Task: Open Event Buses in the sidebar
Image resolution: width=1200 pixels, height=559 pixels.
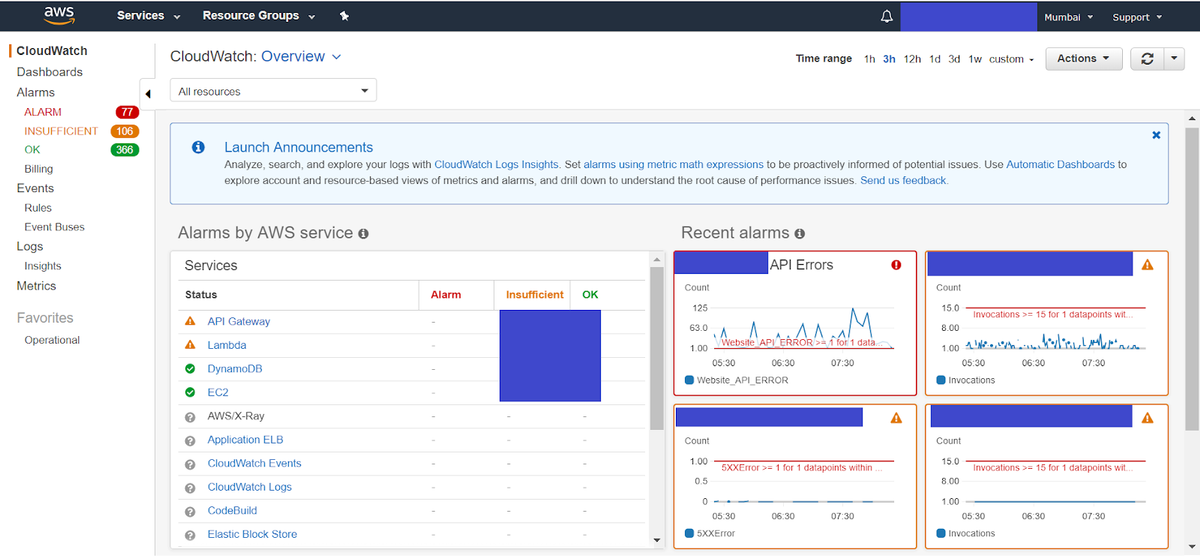Action: (x=55, y=227)
